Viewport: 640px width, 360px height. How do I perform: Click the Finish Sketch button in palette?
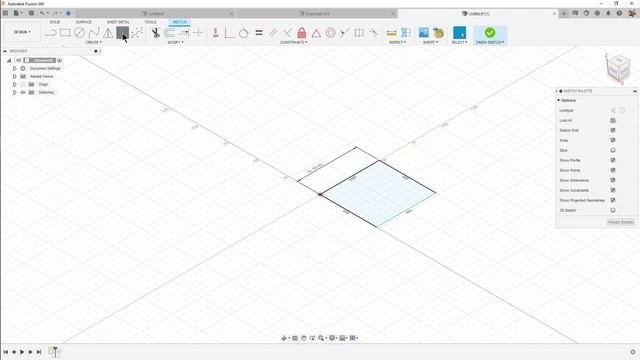point(621,222)
